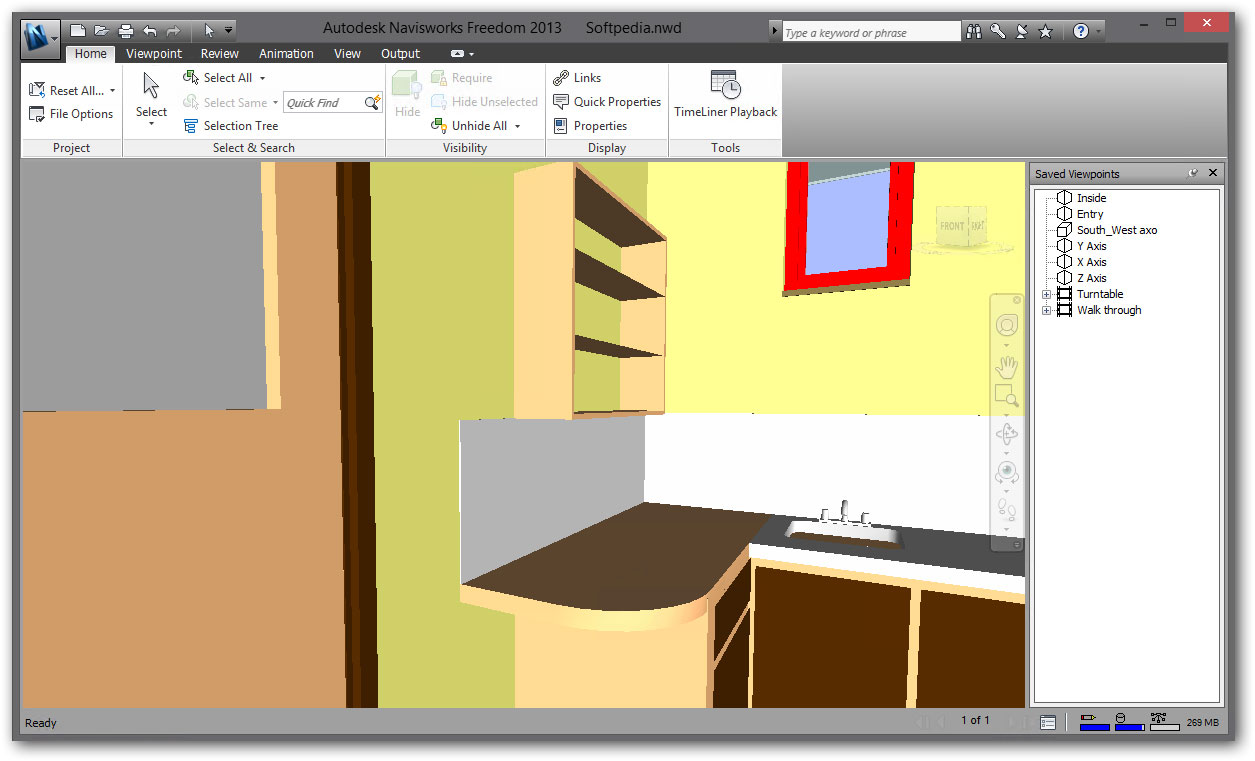This screenshot has height=761, width=1255.
Task: Select the South_West axo viewpoint
Action: 1116,230
